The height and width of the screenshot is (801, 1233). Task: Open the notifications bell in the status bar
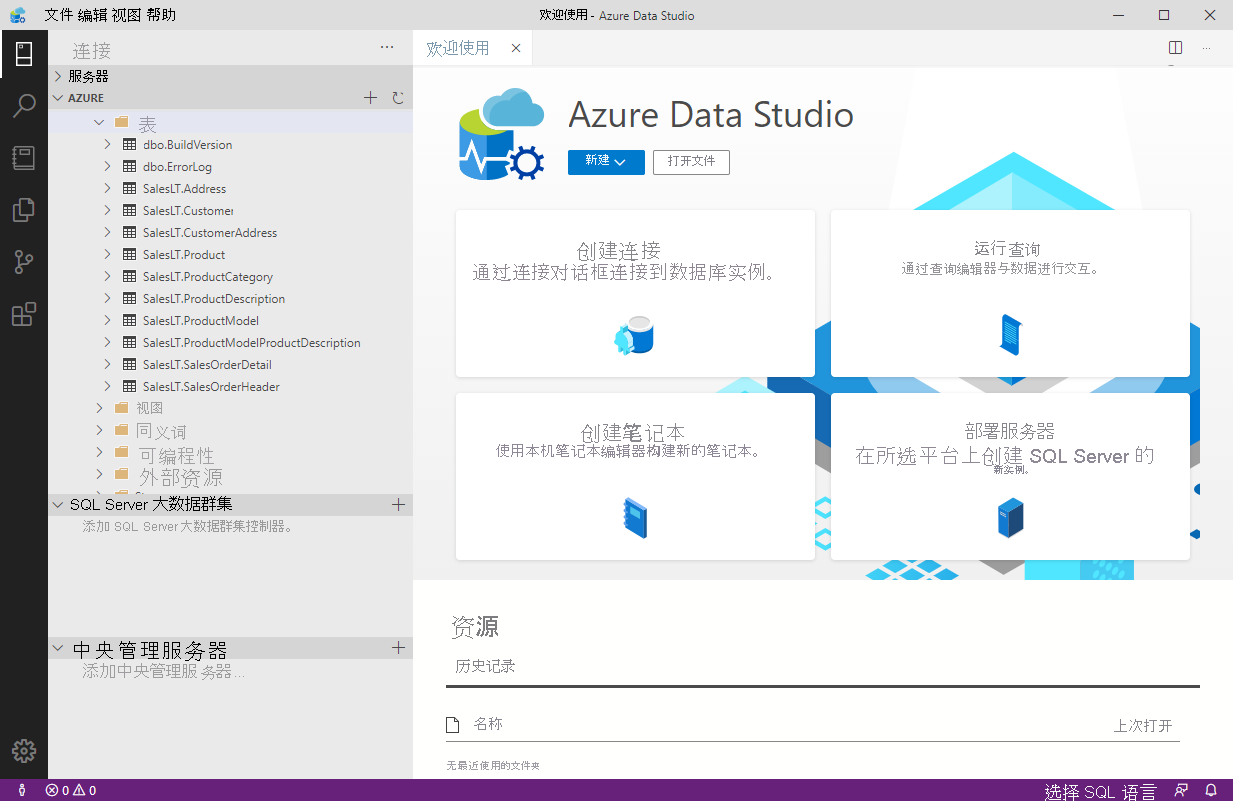point(1210,790)
